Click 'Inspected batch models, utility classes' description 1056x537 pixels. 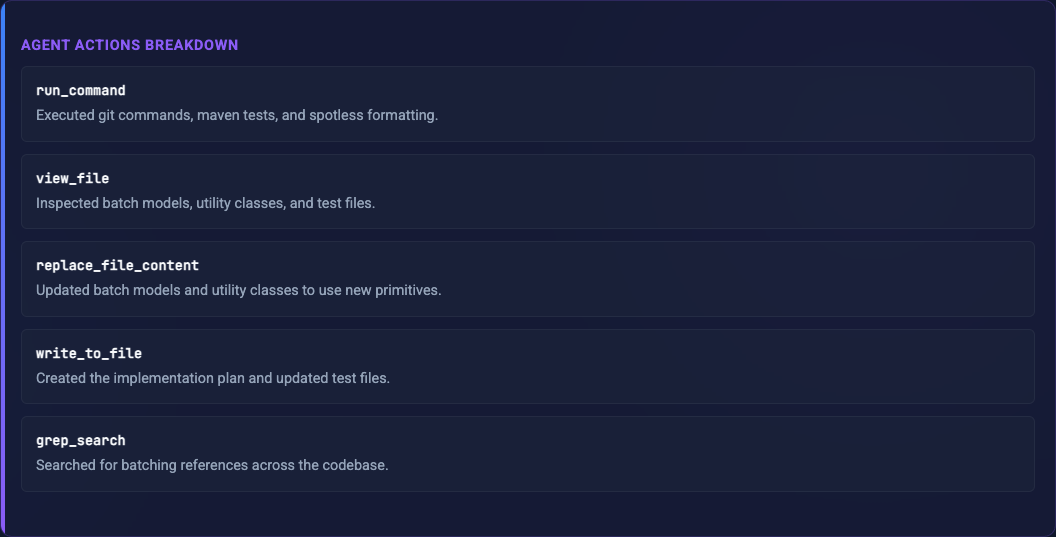pyautogui.click(x=205, y=203)
